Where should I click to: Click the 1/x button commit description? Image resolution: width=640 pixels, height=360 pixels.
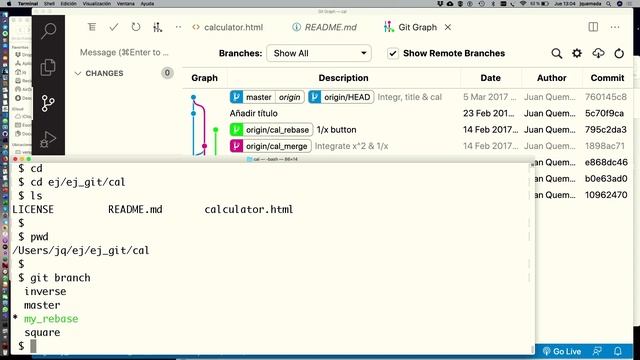336,130
